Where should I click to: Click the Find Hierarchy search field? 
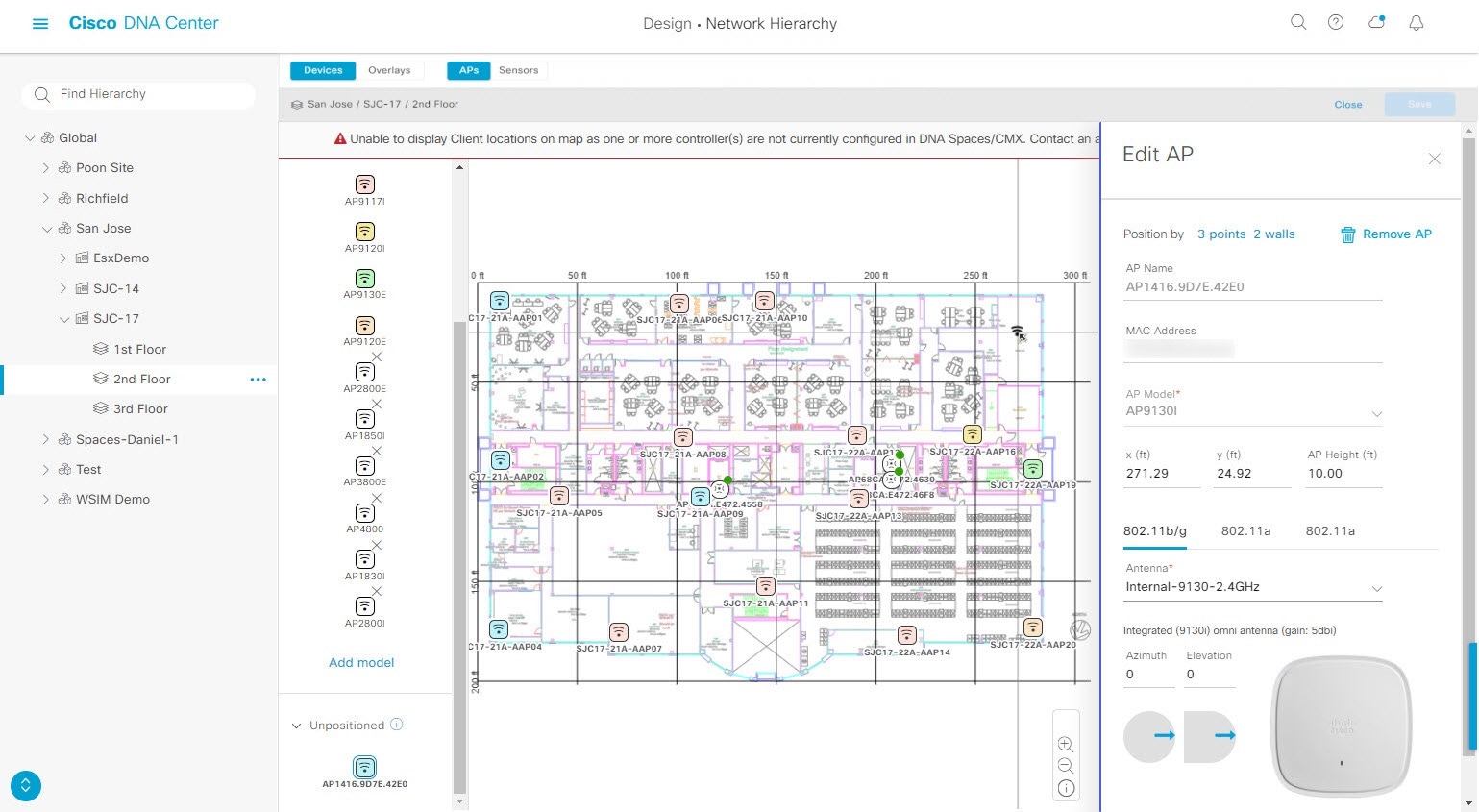[x=138, y=94]
